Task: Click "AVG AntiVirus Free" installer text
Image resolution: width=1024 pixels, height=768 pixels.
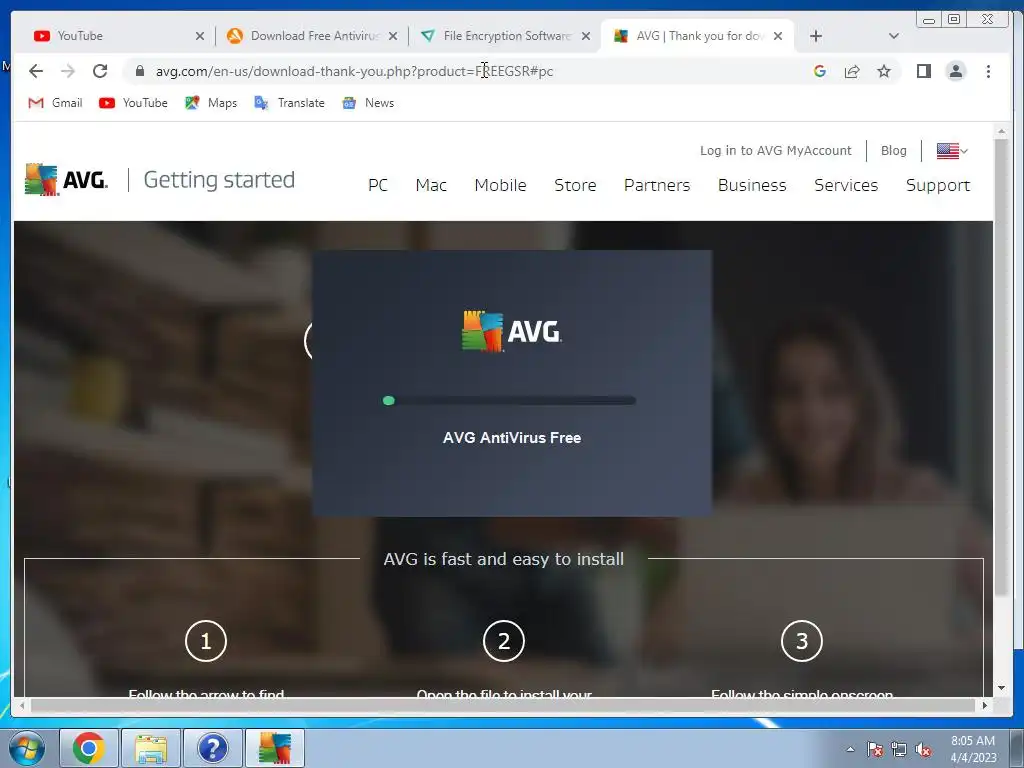Action: point(511,438)
